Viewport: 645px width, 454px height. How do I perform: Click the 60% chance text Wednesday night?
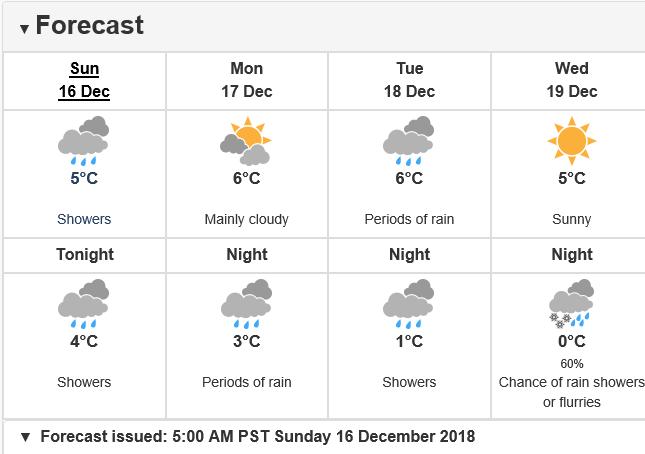pyautogui.click(x=572, y=364)
